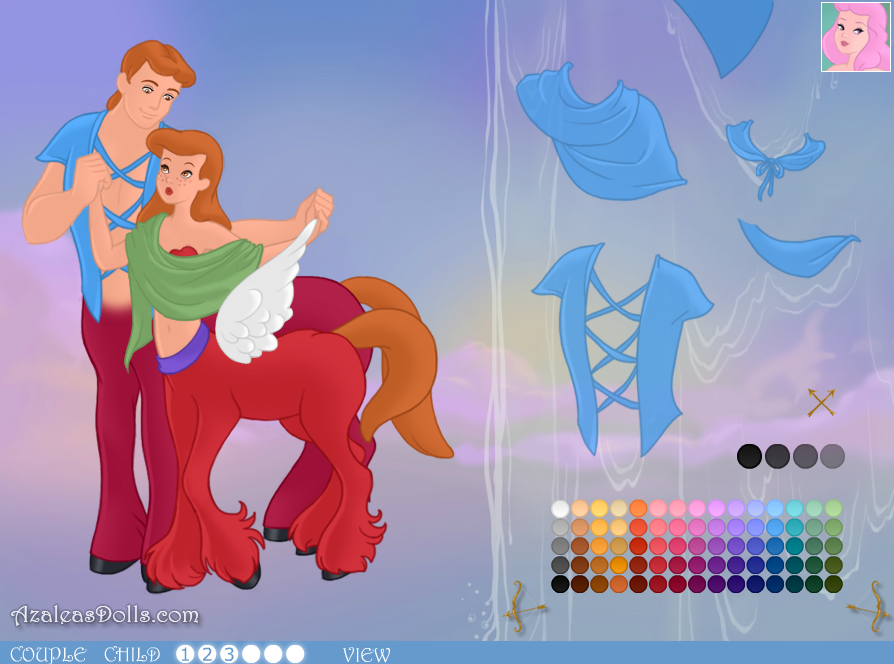The image size is (894, 664).
Task: Pick the blue lace-up open vest
Action: click(x=623, y=349)
